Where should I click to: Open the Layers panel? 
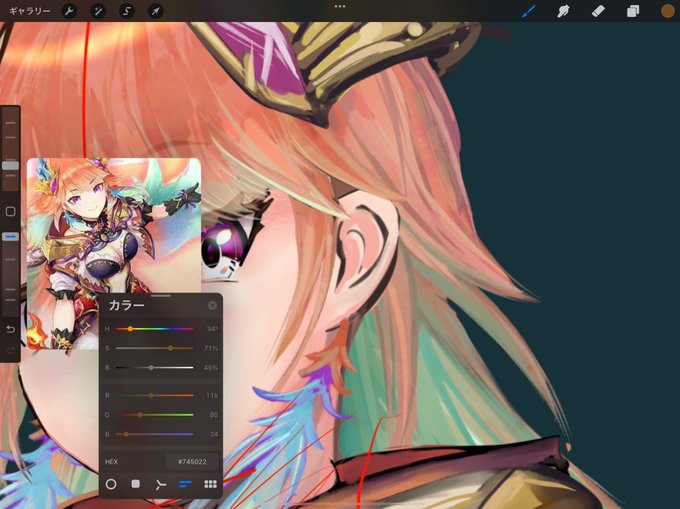pyautogui.click(x=633, y=11)
